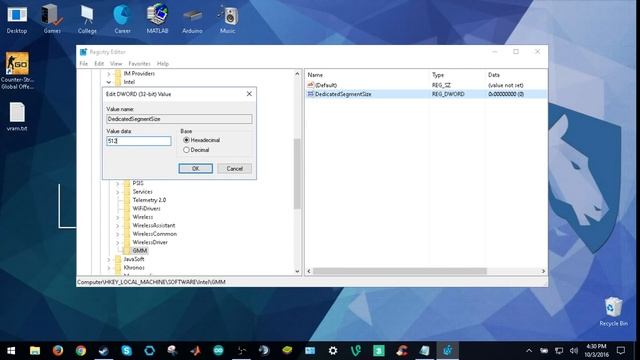Open Arduino IDE from the taskbar

pyautogui.click(x=218, y=351)
